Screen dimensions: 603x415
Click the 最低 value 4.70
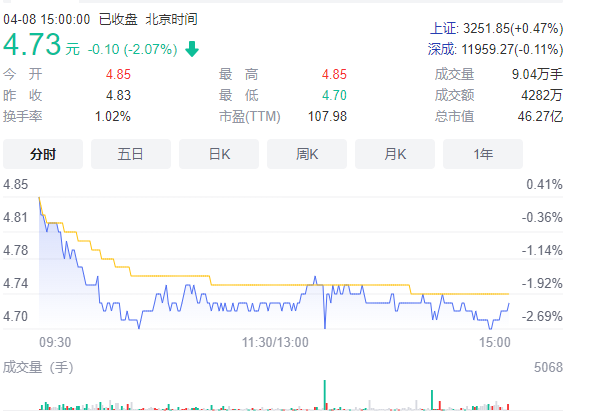(334, 95)
